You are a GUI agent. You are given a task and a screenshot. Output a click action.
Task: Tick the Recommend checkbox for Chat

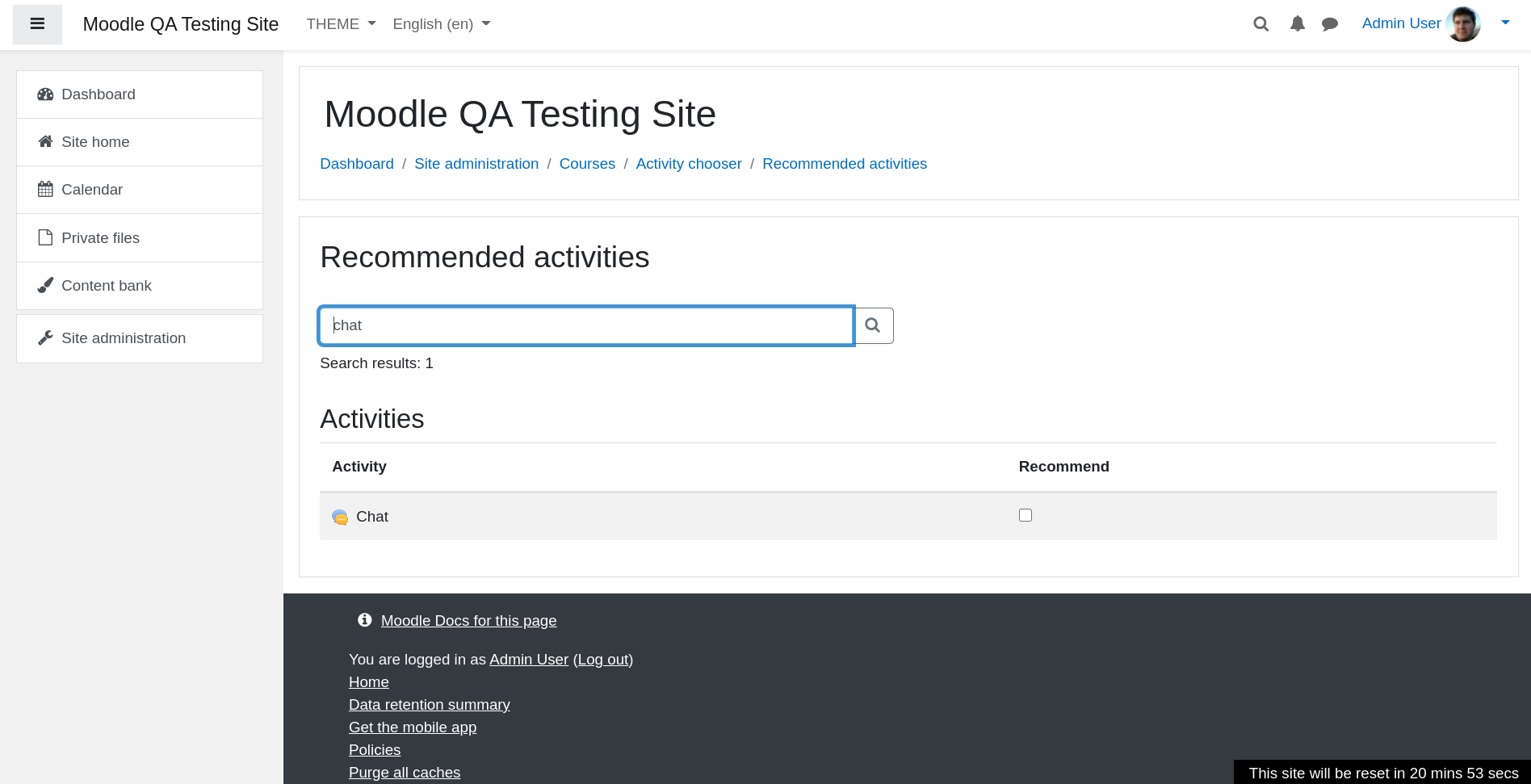pyautogui.click(x=1026, y=515)
